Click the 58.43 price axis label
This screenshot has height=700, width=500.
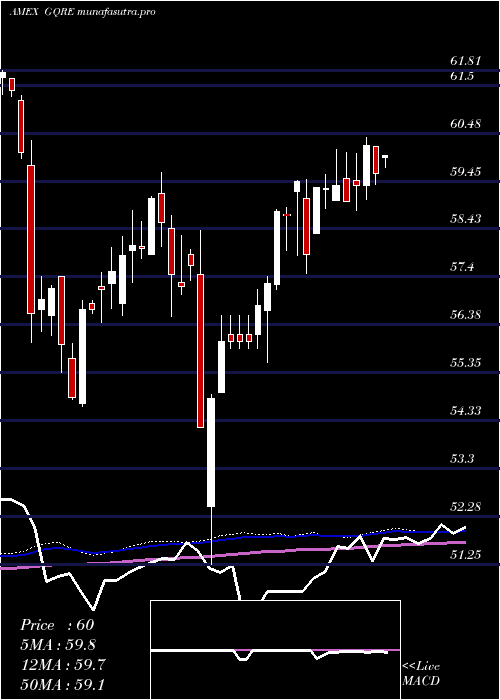[466, 219]
